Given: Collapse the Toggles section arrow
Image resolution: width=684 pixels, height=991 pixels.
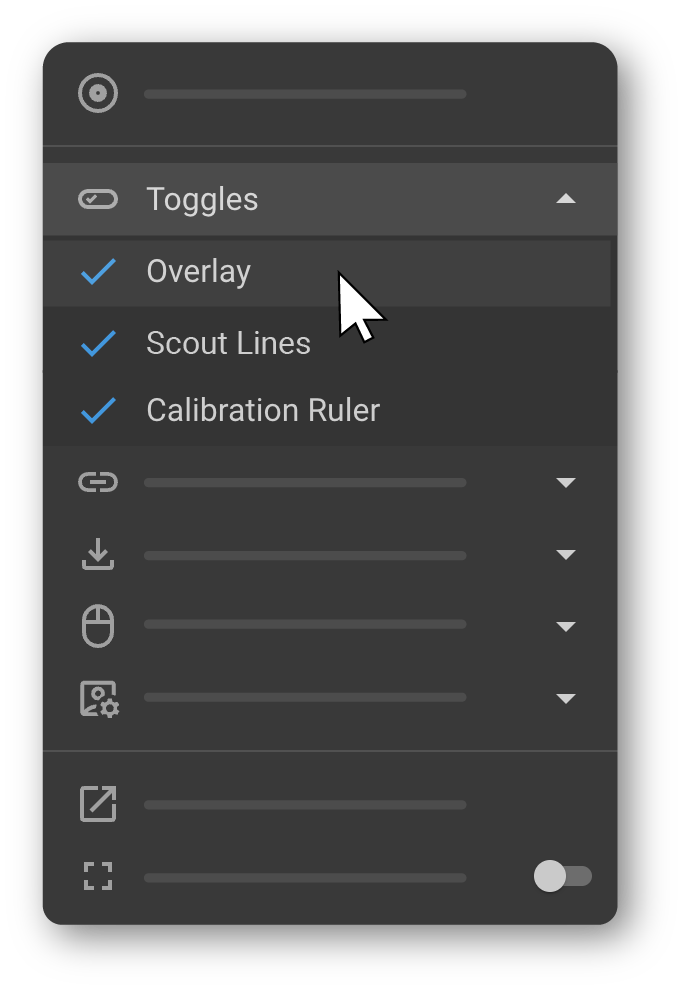Looking at the screenshot, I should tap(566, 199).
